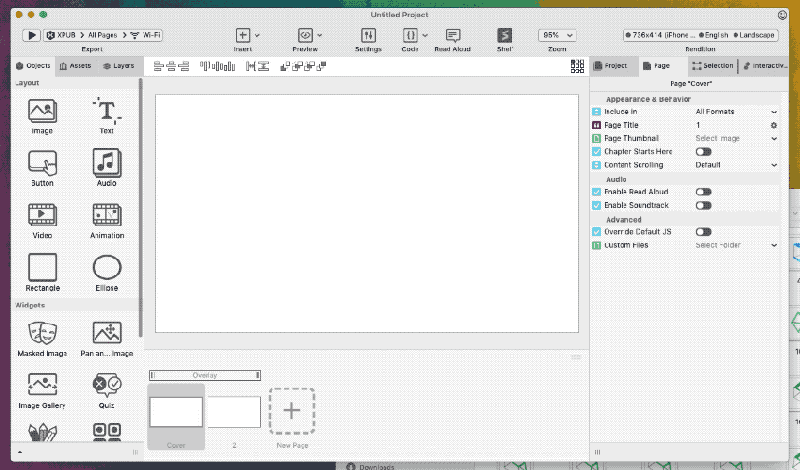
Task: Select the Rectangle shape
Action: [x=42, y=273]
